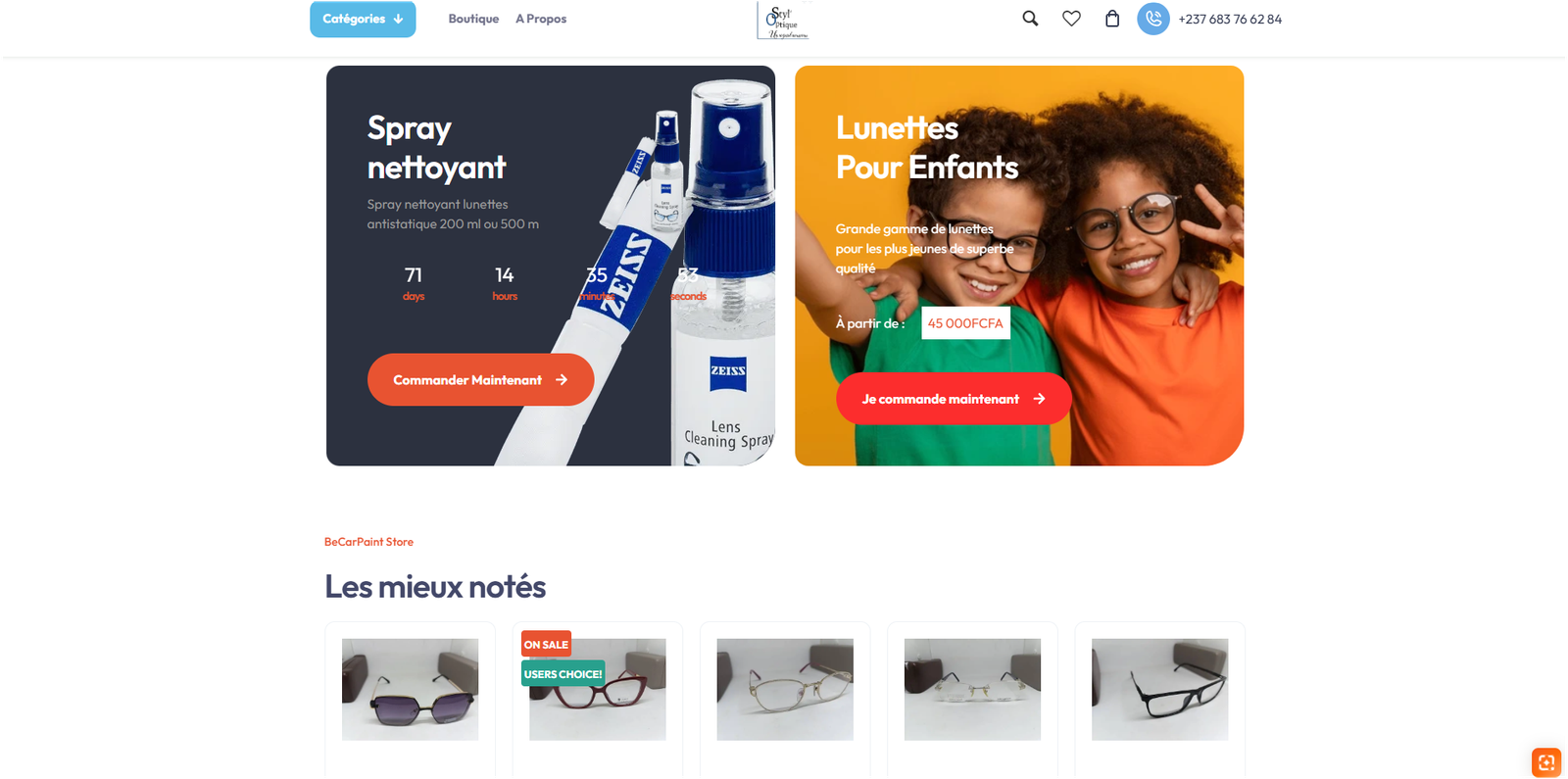Open the gold-rimmed glasses product thumbnail

[785, 689]
